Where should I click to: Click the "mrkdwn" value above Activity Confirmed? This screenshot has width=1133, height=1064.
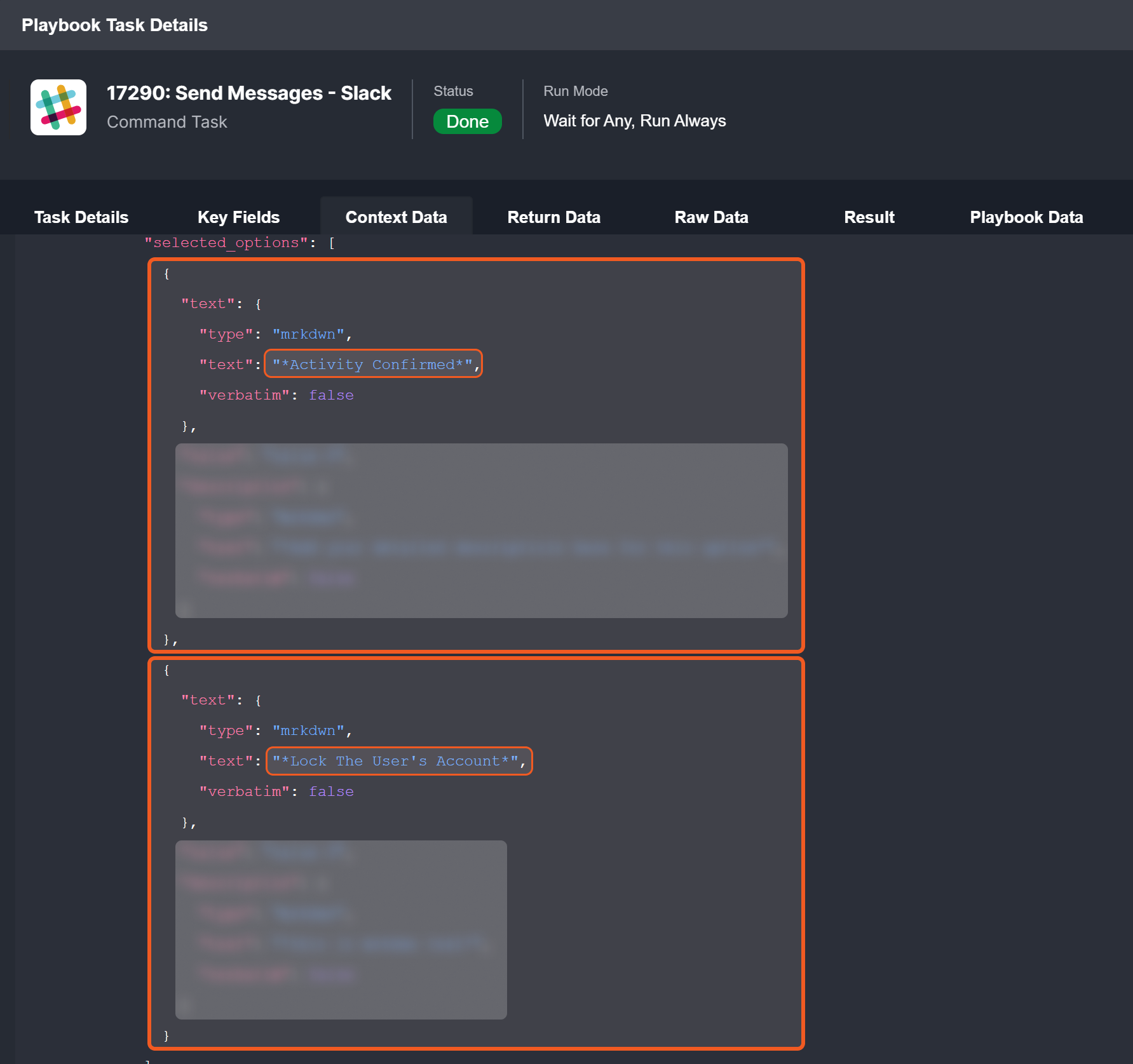click(x=308, y=334)
